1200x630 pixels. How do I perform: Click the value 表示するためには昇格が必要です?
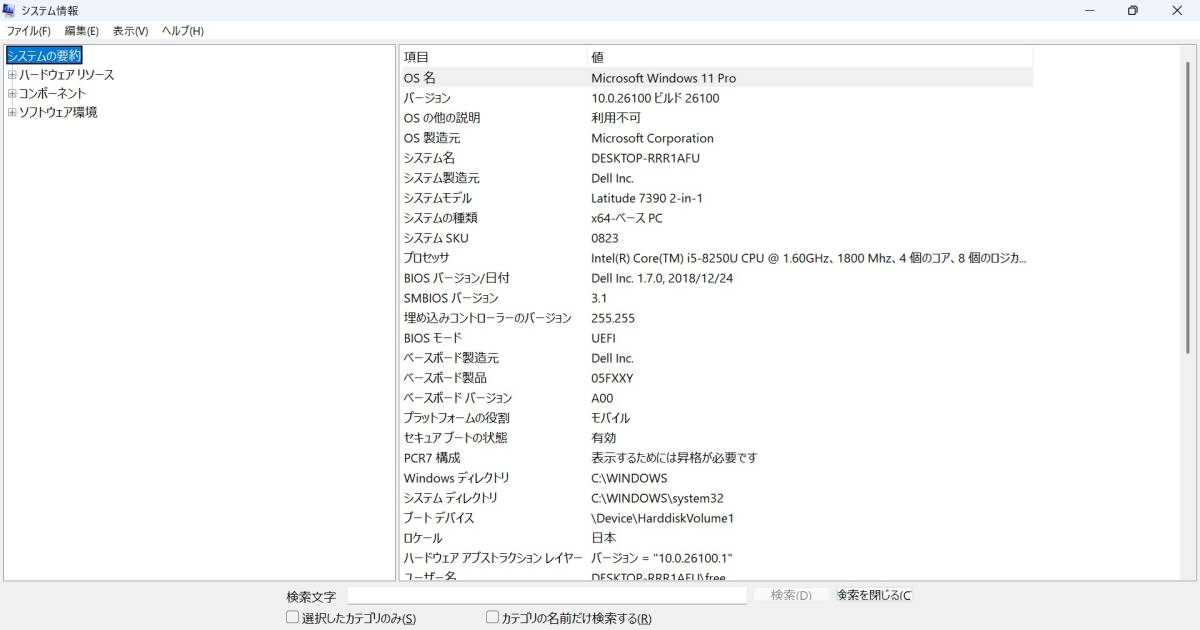pyautogui.click(x=674, y=458)
